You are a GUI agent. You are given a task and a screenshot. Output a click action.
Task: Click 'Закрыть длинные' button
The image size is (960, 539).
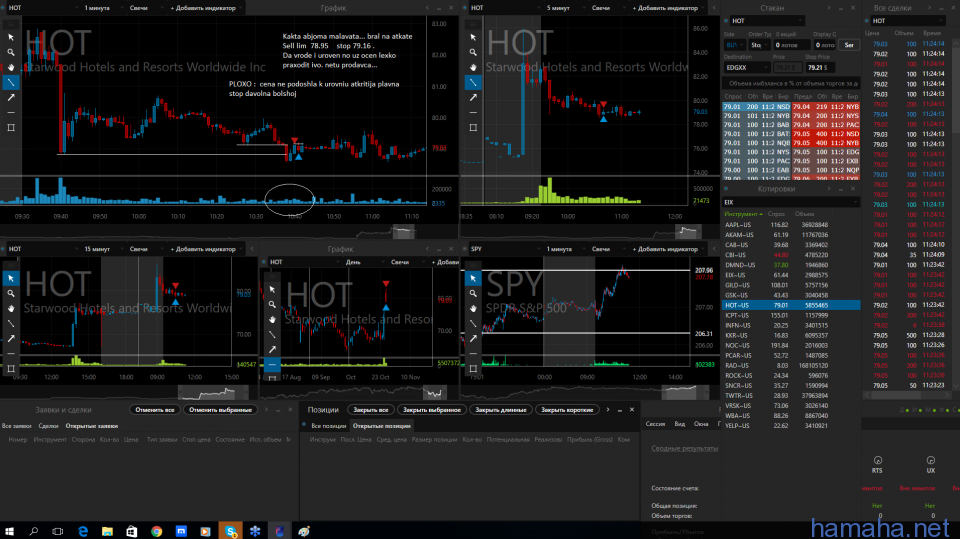[501, 410]
